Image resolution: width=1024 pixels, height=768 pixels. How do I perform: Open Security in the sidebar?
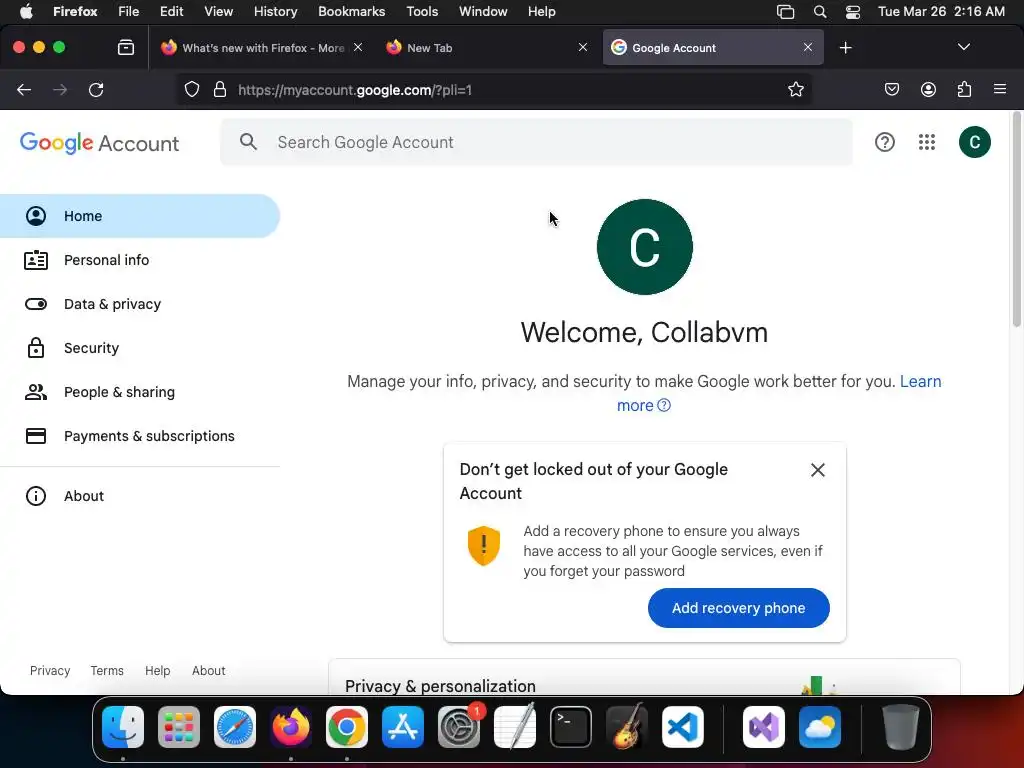[x=140, y=348]
